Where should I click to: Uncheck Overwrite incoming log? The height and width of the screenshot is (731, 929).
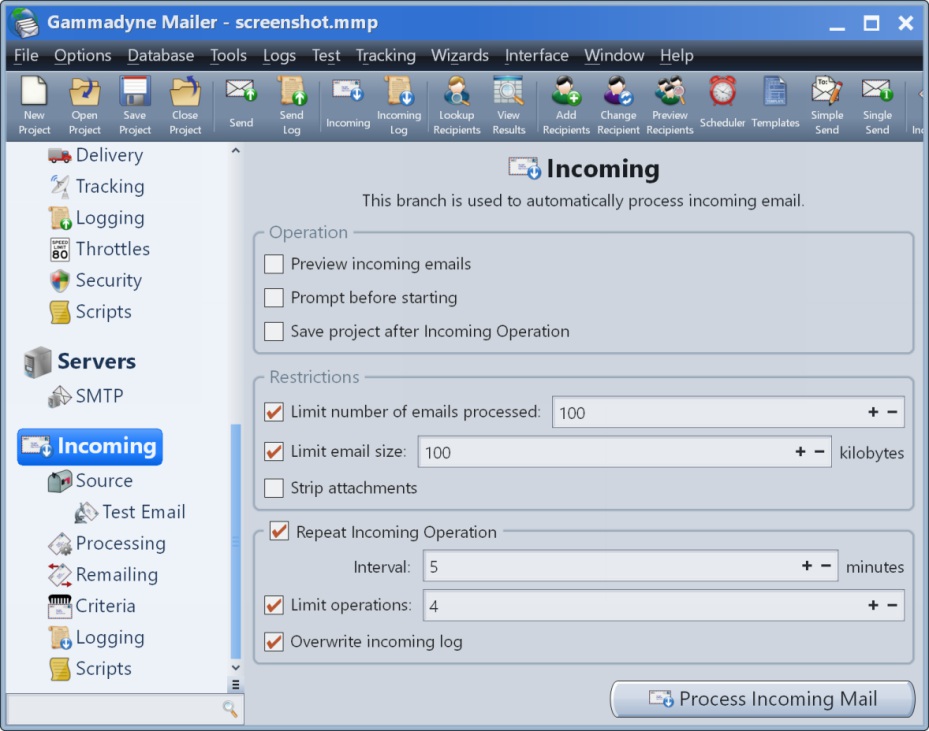274,642
